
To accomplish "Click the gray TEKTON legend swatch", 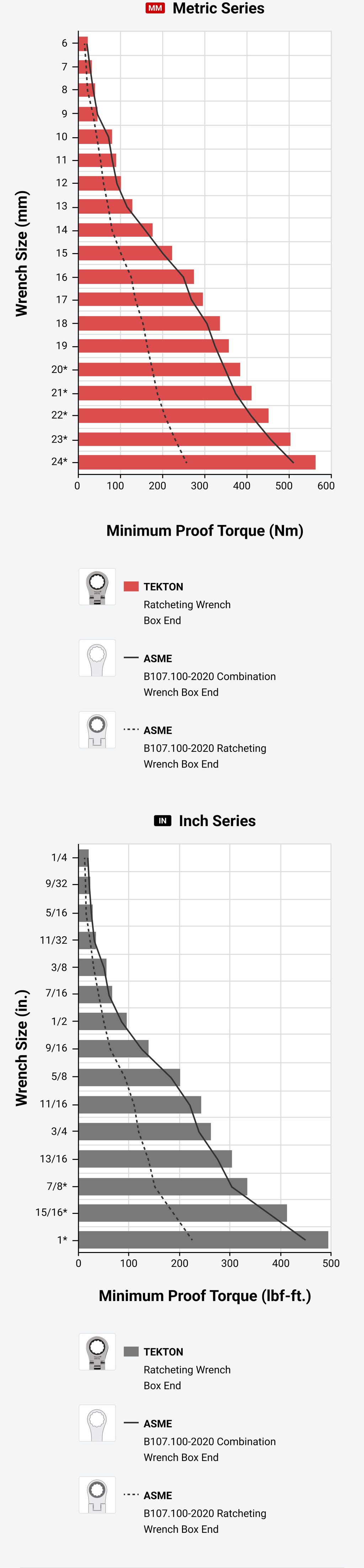I will click(x=131, y=1351).
